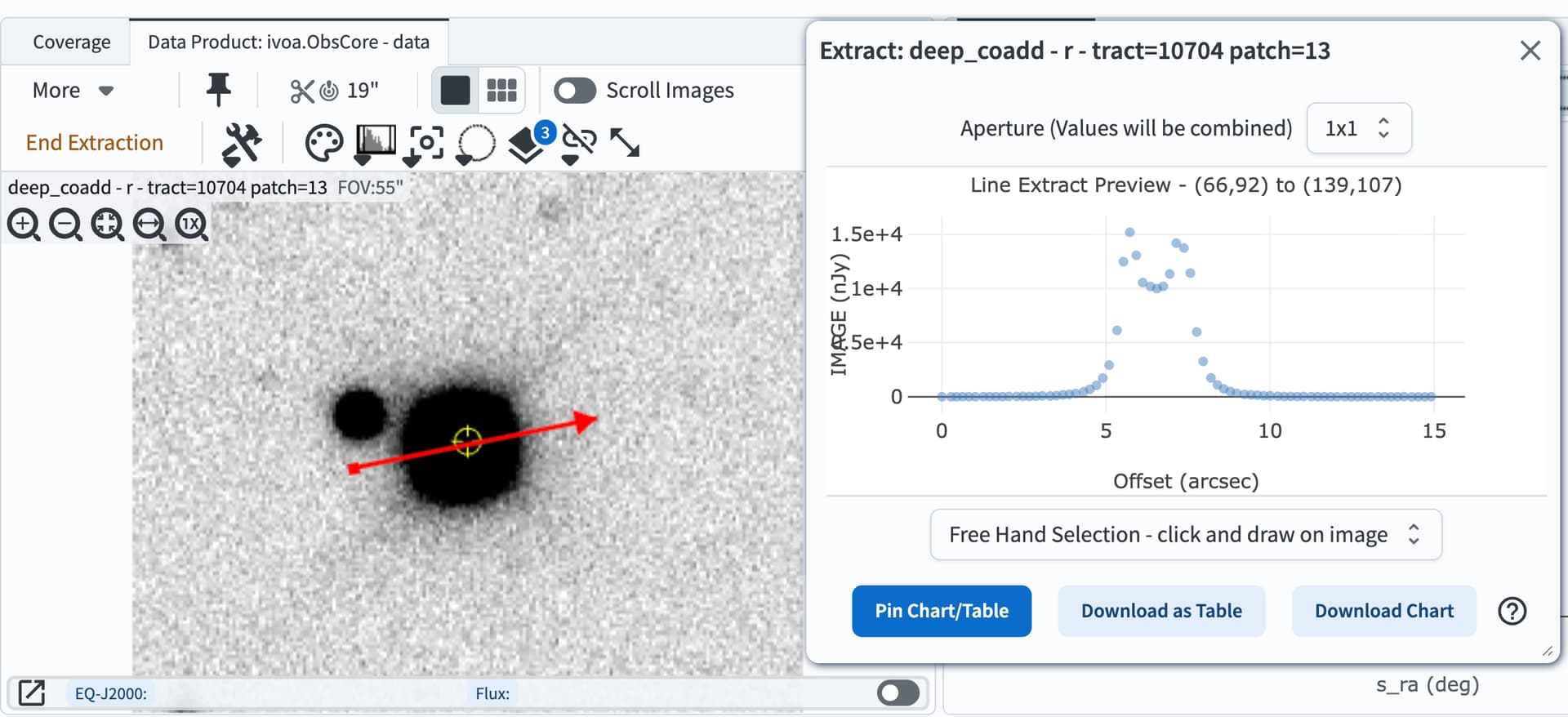Viewport: 1568px width, 717px height.
Task: Open the stretch histogram tool
Action: (375, 144)
